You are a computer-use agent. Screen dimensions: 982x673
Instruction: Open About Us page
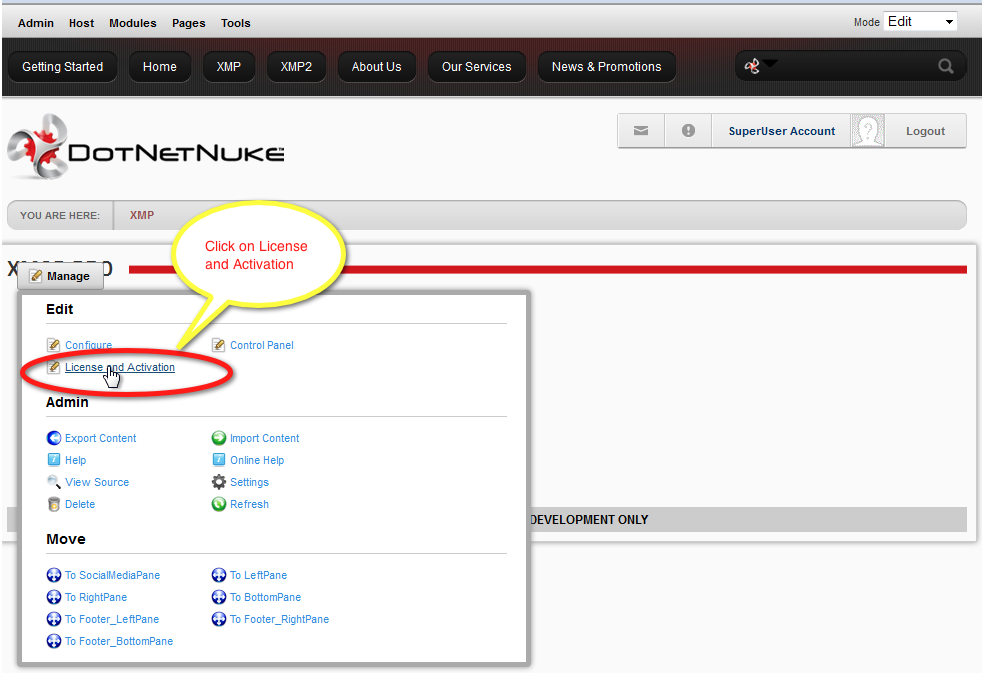pos(376,66)
